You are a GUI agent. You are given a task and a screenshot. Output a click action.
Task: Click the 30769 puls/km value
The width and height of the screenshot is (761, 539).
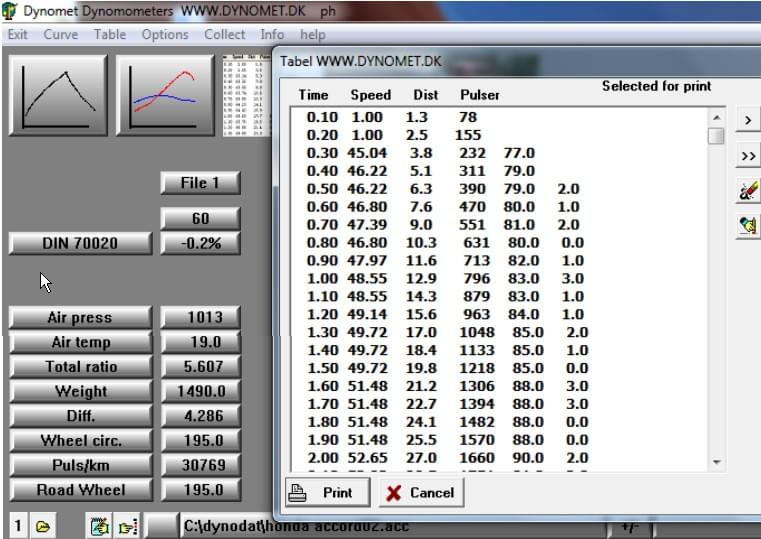tap(200, 465)
